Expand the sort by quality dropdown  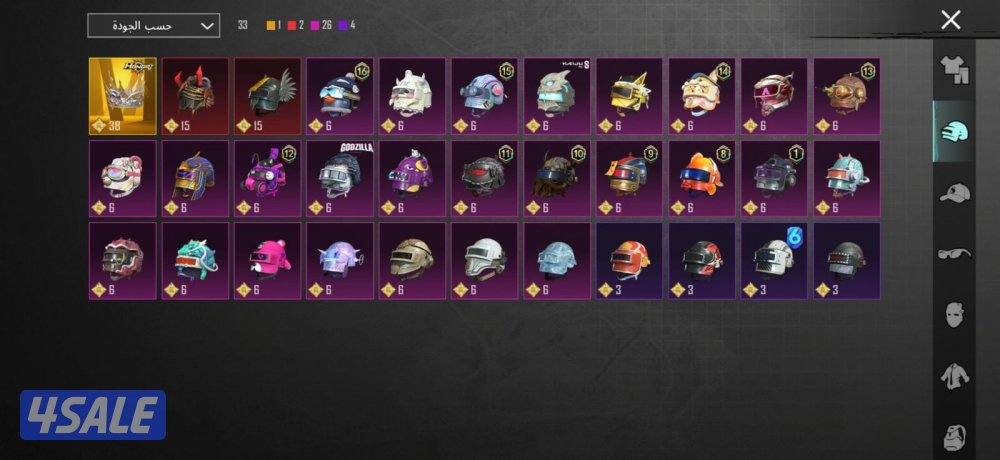click(154, 26)
